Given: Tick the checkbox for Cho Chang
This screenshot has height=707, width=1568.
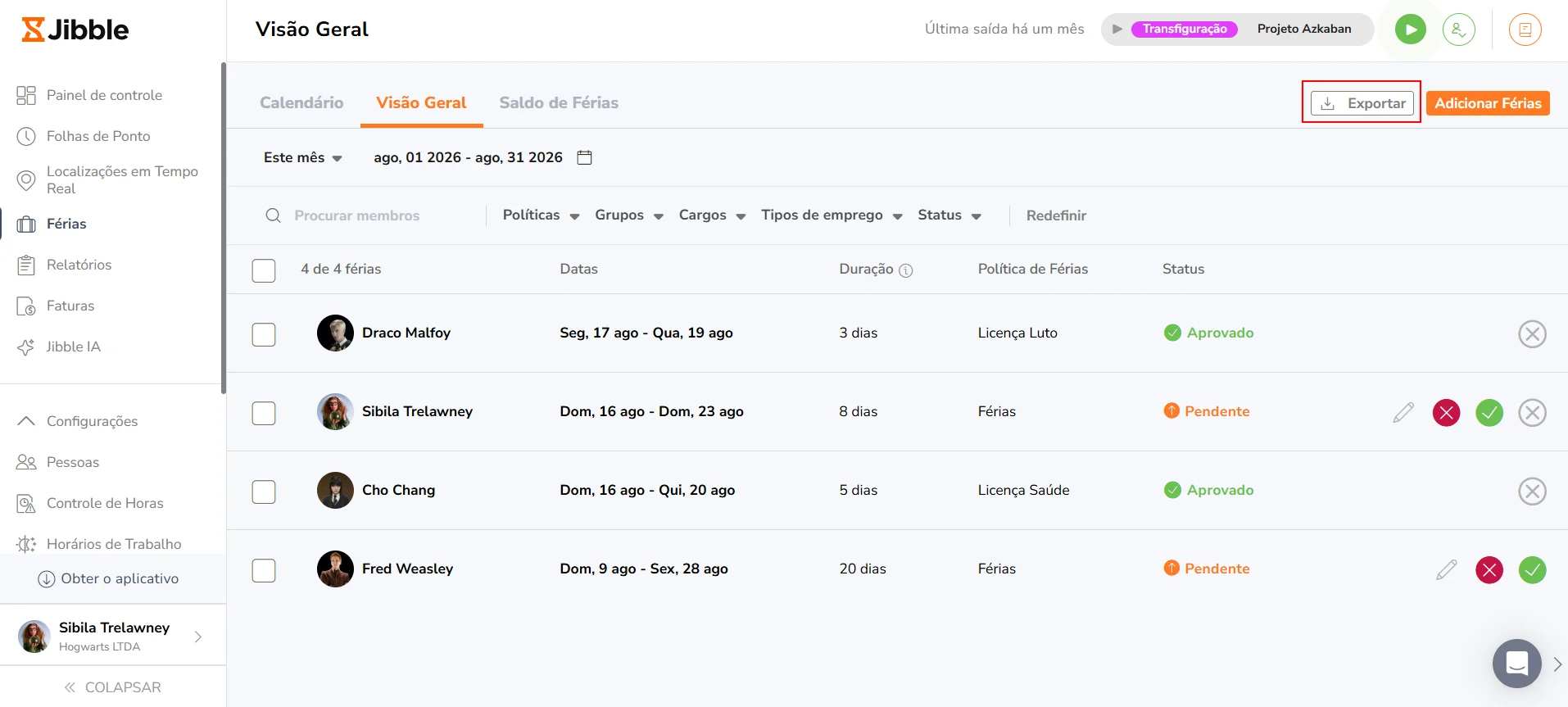Looking at the screenshot, I should click(264, 492).
